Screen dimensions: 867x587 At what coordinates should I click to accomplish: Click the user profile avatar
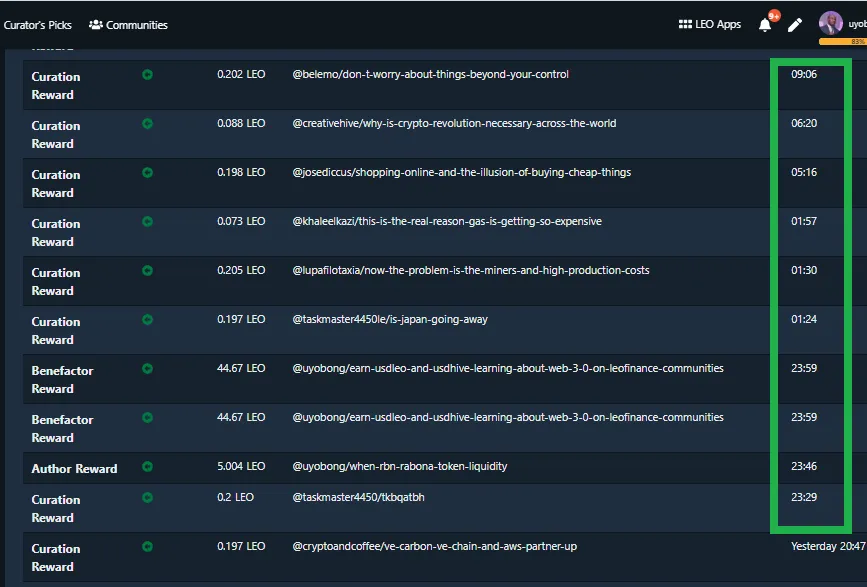point(831,23)
